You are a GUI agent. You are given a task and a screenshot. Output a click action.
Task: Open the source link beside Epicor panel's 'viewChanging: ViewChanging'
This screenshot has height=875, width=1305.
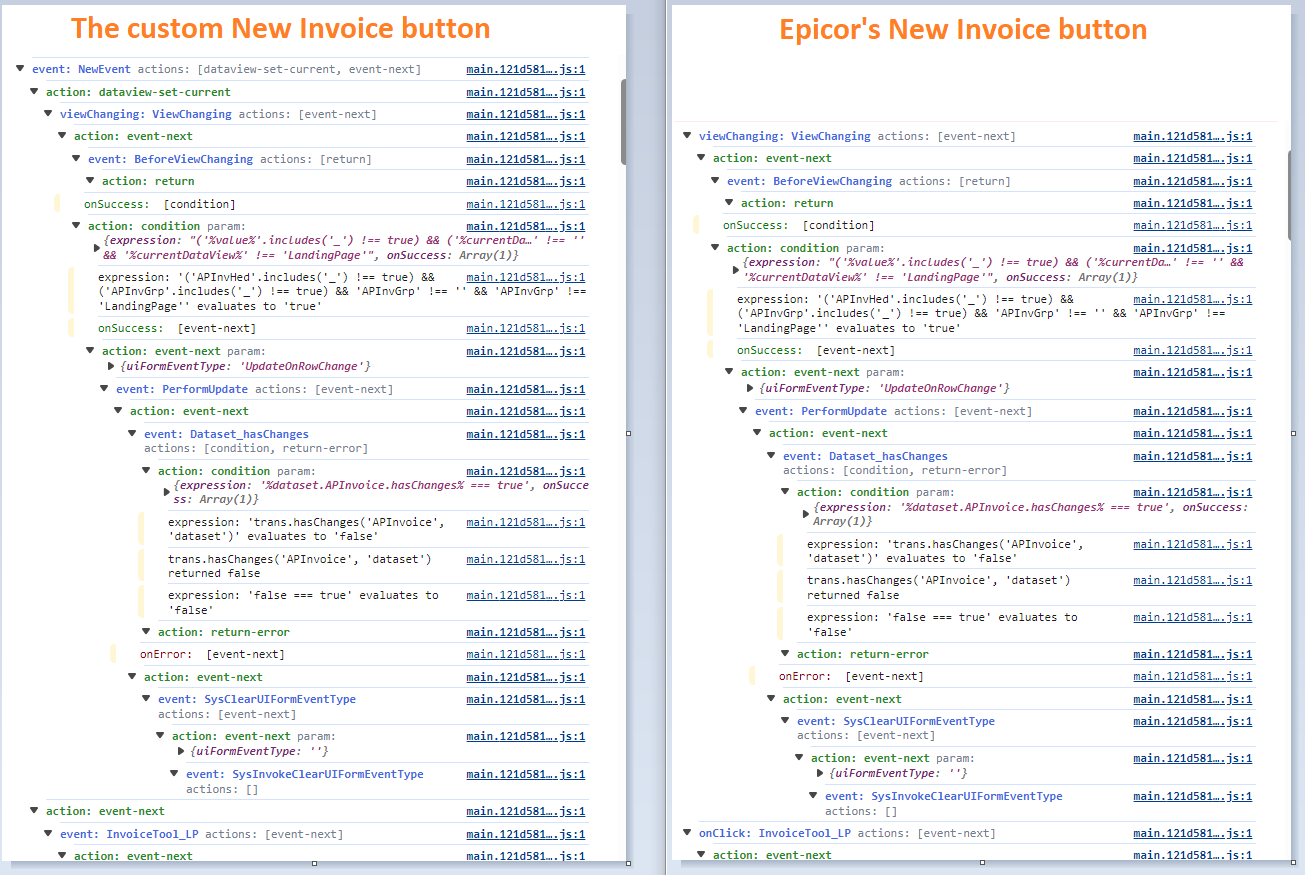[1193, 136]
